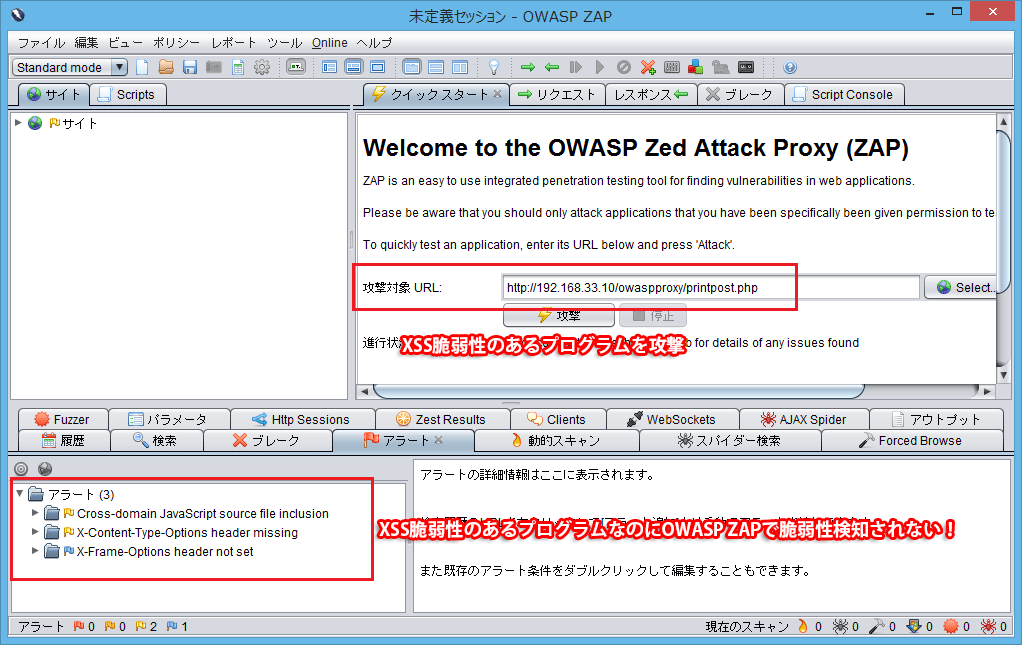This screenshot has height=645, width=1022.
Task: Toggle the stacked-panes layout icon
Action: pyautogui.click(x=353, y=67)
